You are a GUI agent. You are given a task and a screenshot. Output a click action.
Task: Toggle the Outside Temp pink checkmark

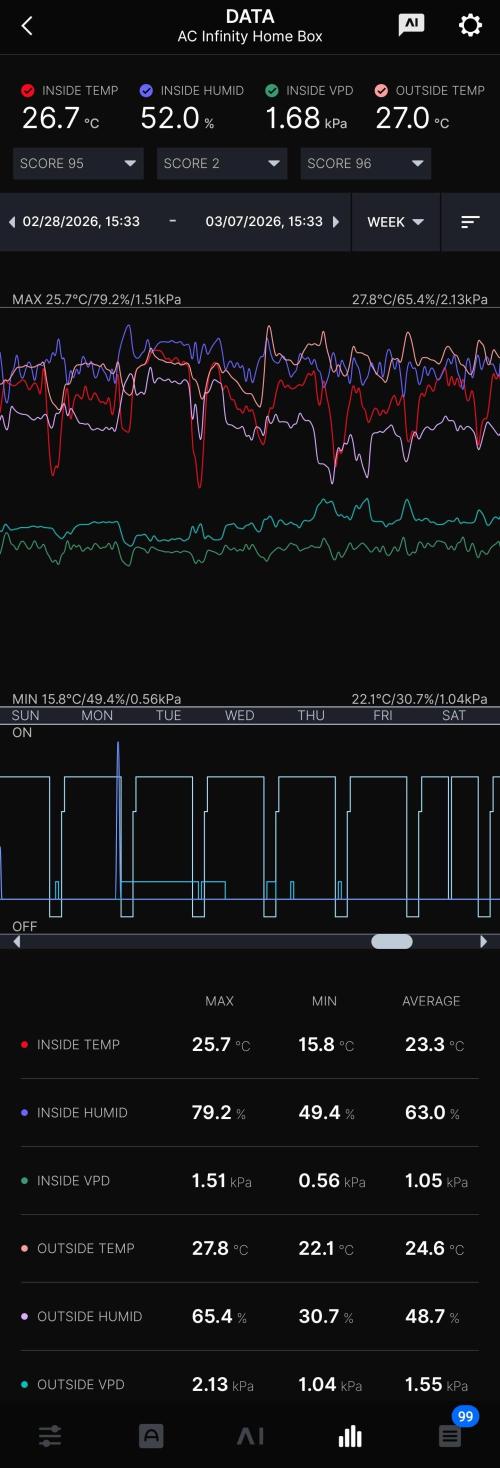tap(382, 90)
